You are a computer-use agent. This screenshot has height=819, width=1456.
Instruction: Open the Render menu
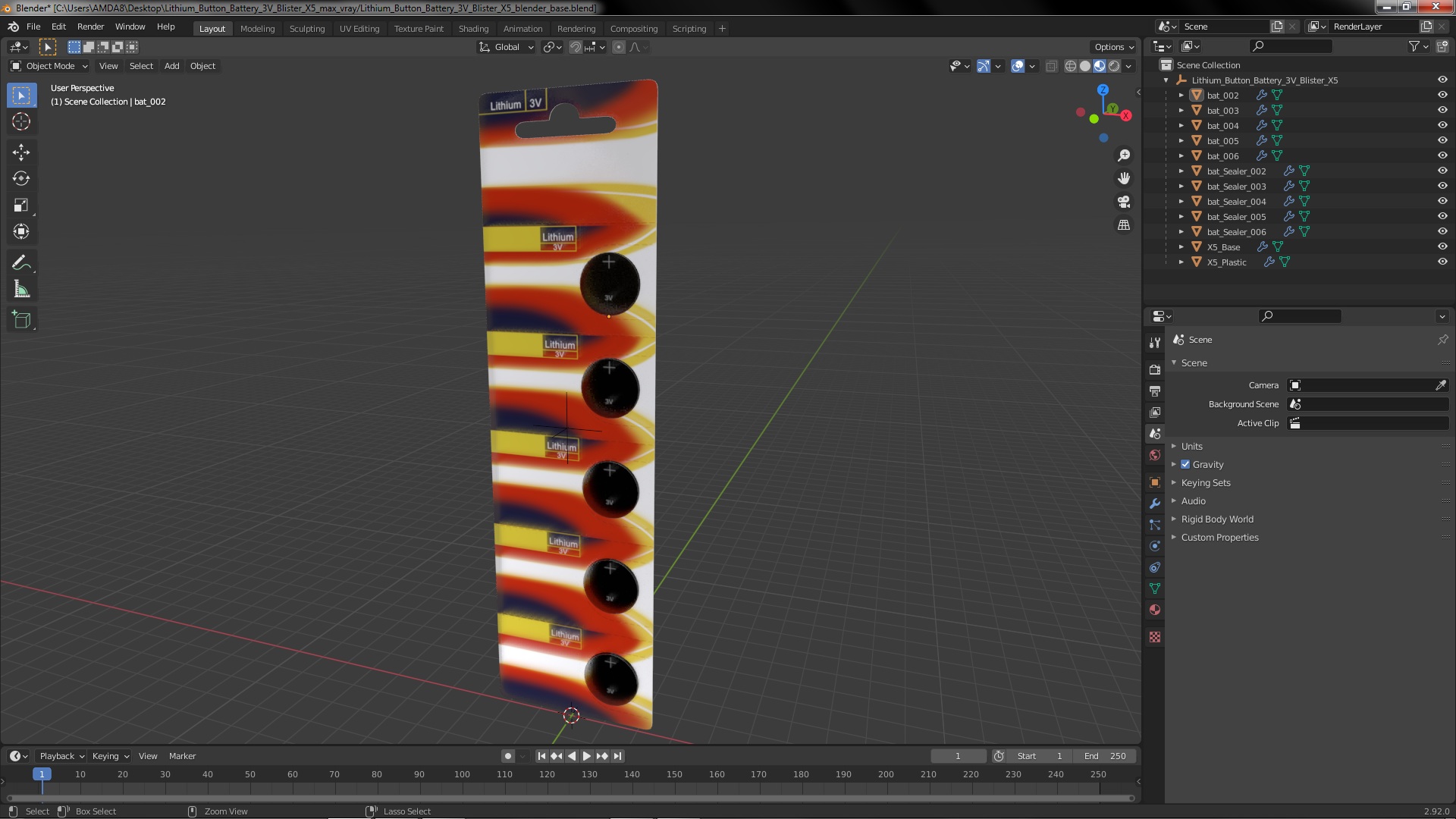(x=90, y=27)
